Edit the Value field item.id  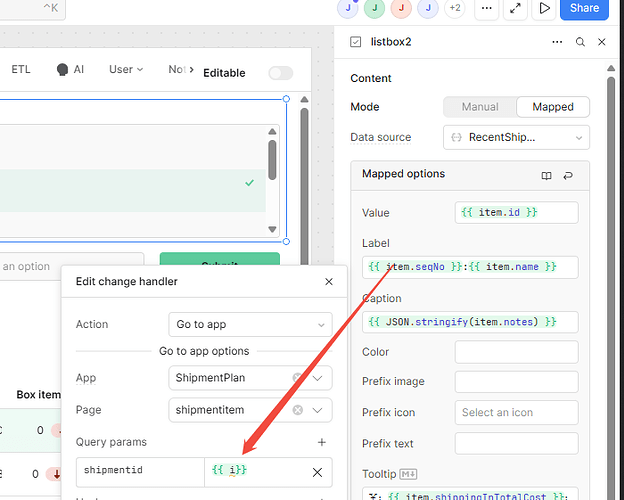(516, 213)
